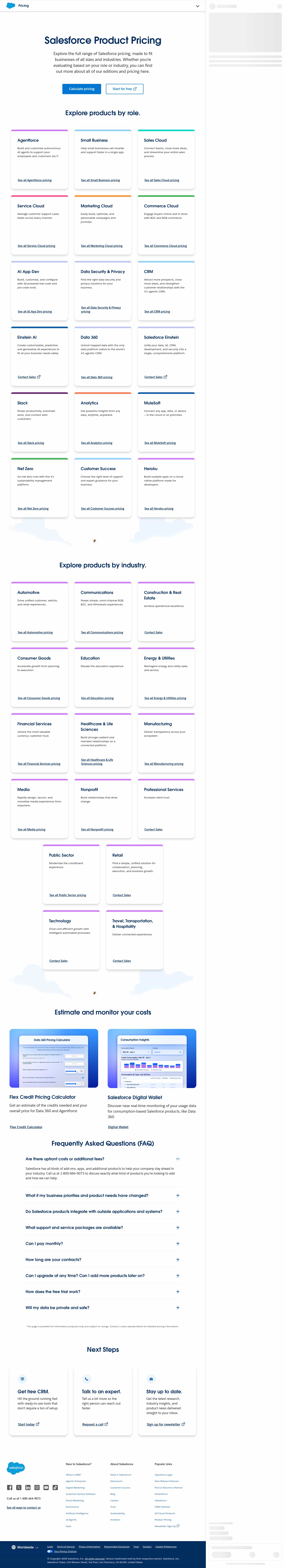Expand FAQ about data privacy and safety
285x1568 pixels.
(x=178, y=1307)
